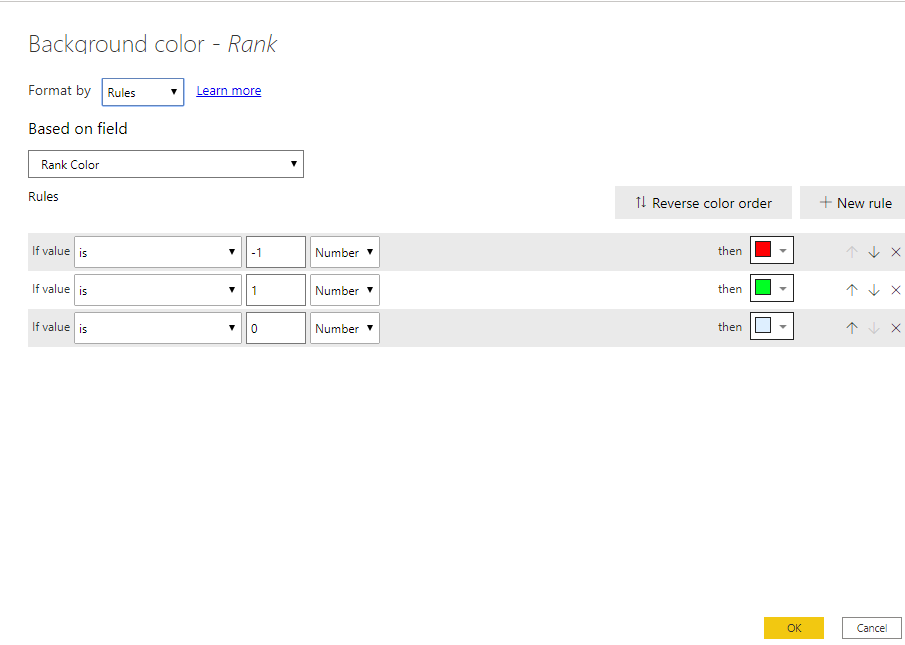Click the value field containing 1
Viewport: 905px width, 645px height.
point(276,290)
